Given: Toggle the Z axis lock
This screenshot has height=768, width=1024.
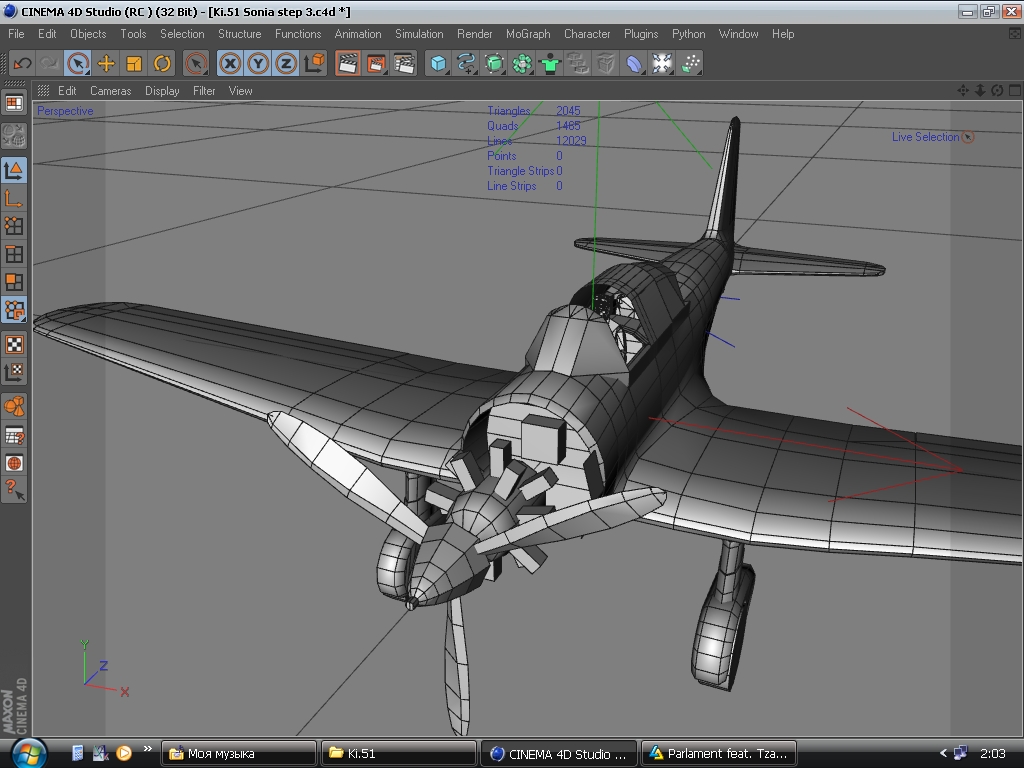Looking at the screenshot, I should (x=287, y=63).
